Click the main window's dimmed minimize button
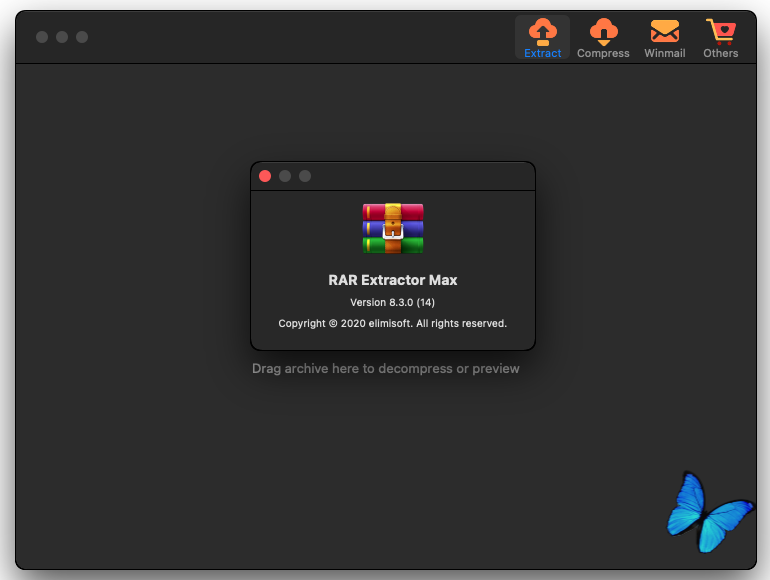This screenshot has height=580, width=770. (x=62, y=37)
